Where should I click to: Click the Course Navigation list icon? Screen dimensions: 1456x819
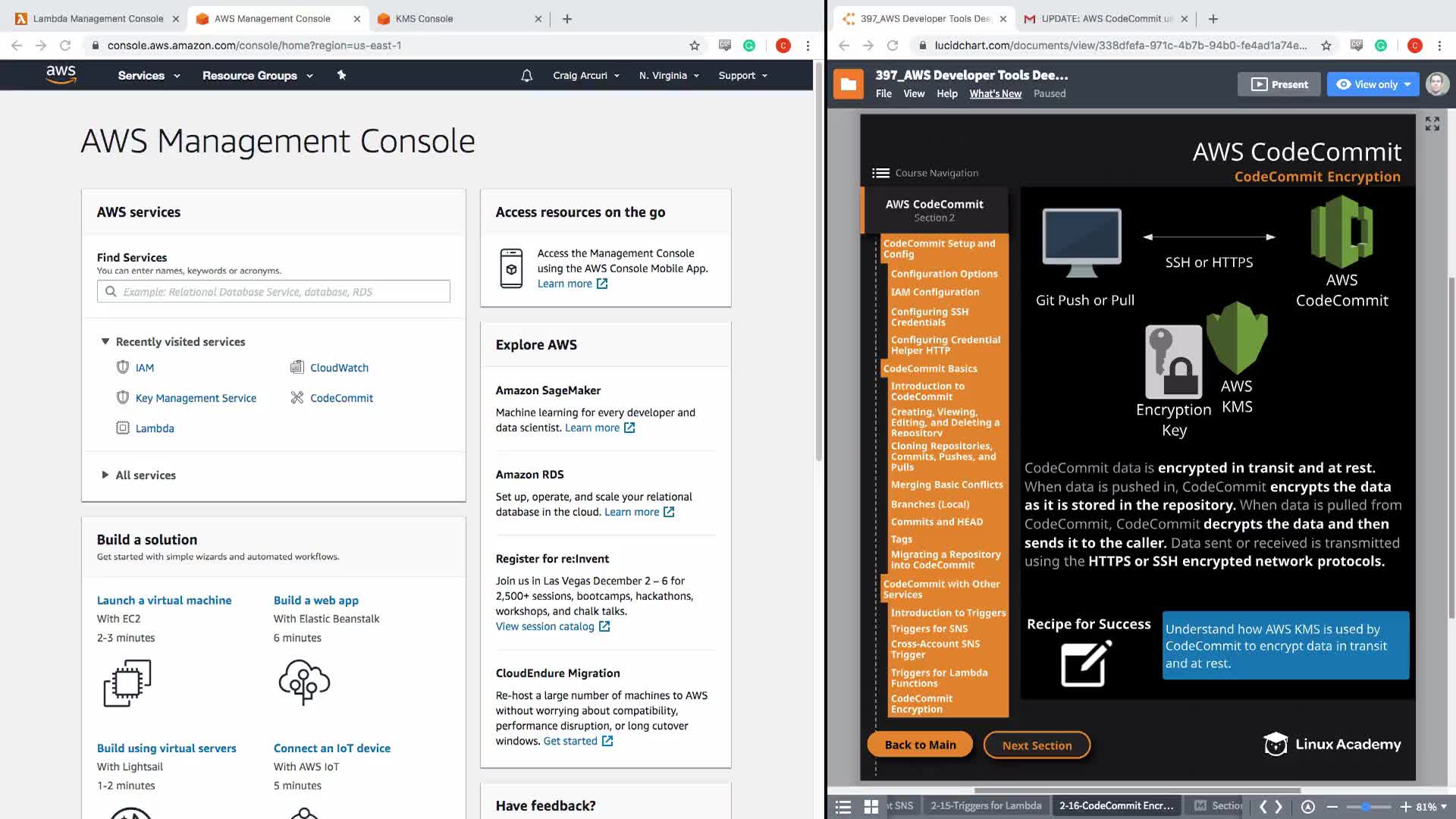click(880, 173)
